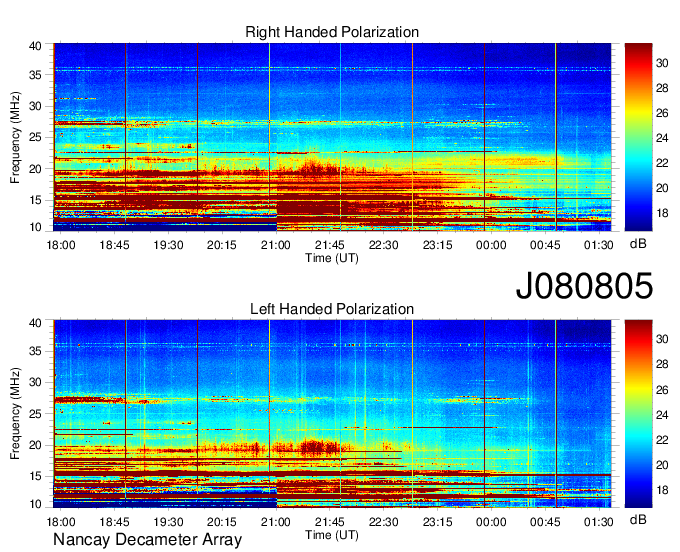Click the 21:00 time tick on Right Handed plot

click(276, 245)
